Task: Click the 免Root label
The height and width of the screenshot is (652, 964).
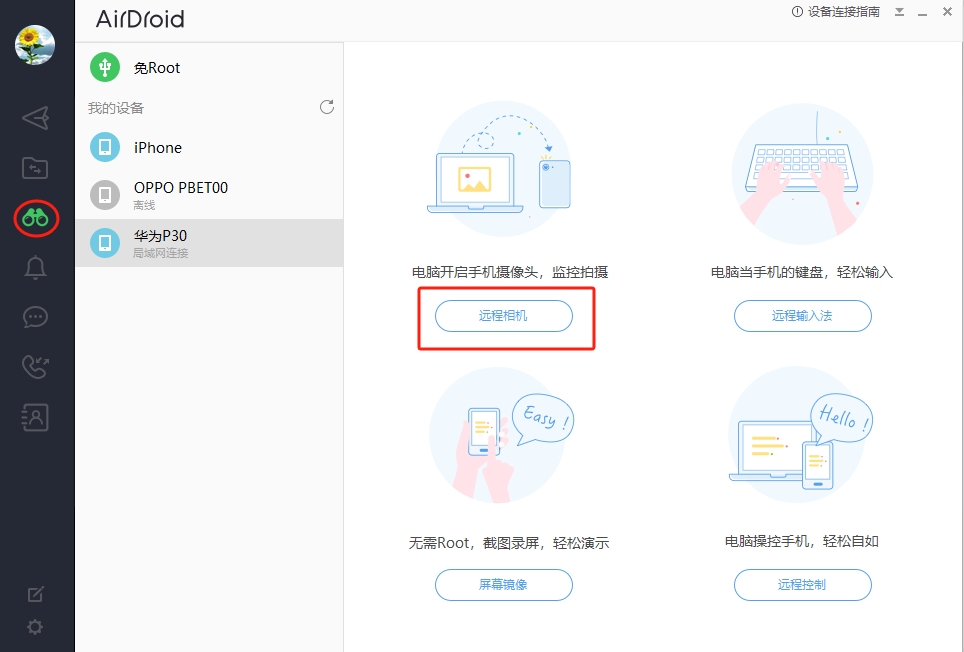Action: click(157, 68)
